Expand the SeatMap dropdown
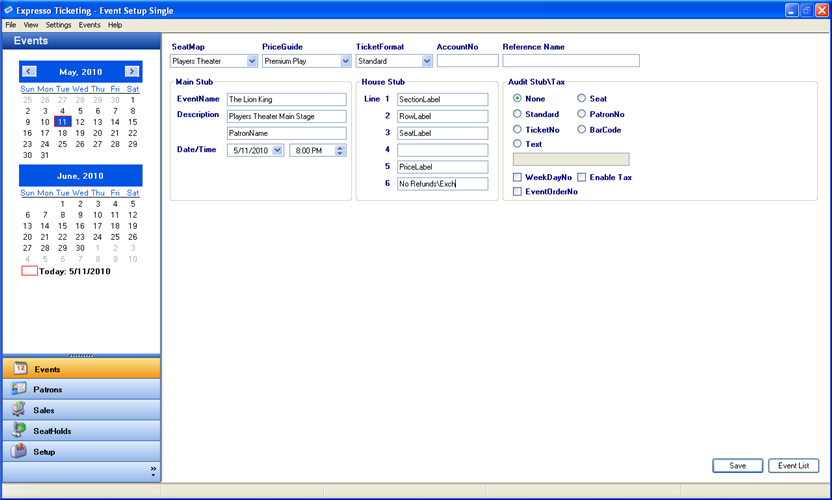The height and width of the screenshot is (500, 832). [x=252, y=61]
